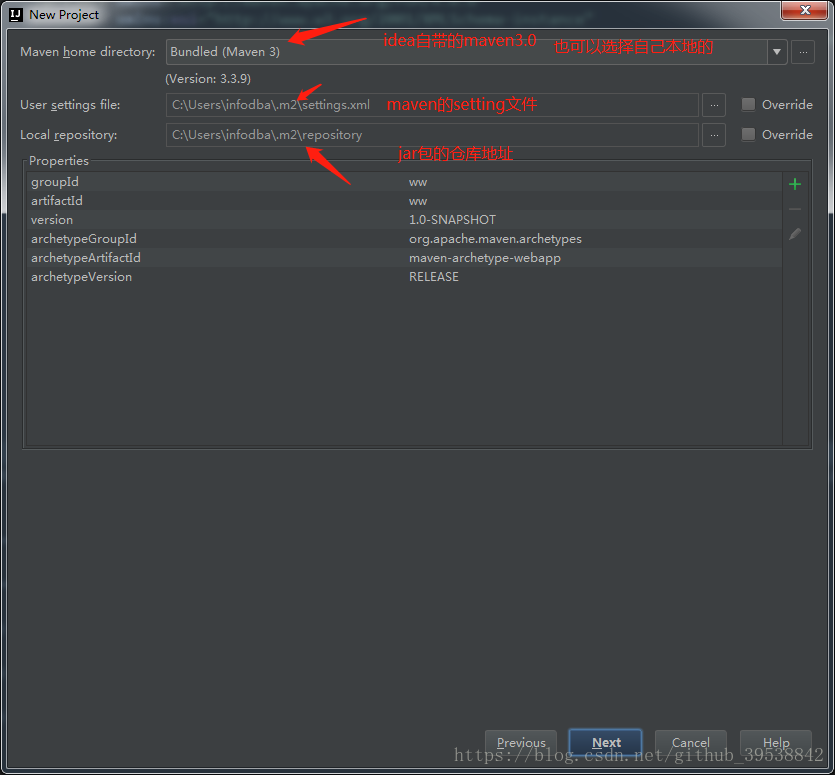This screenshot has width=835, height=775.
Task: Click the maven-archetype-webapp value
Action: click(485, 258)
